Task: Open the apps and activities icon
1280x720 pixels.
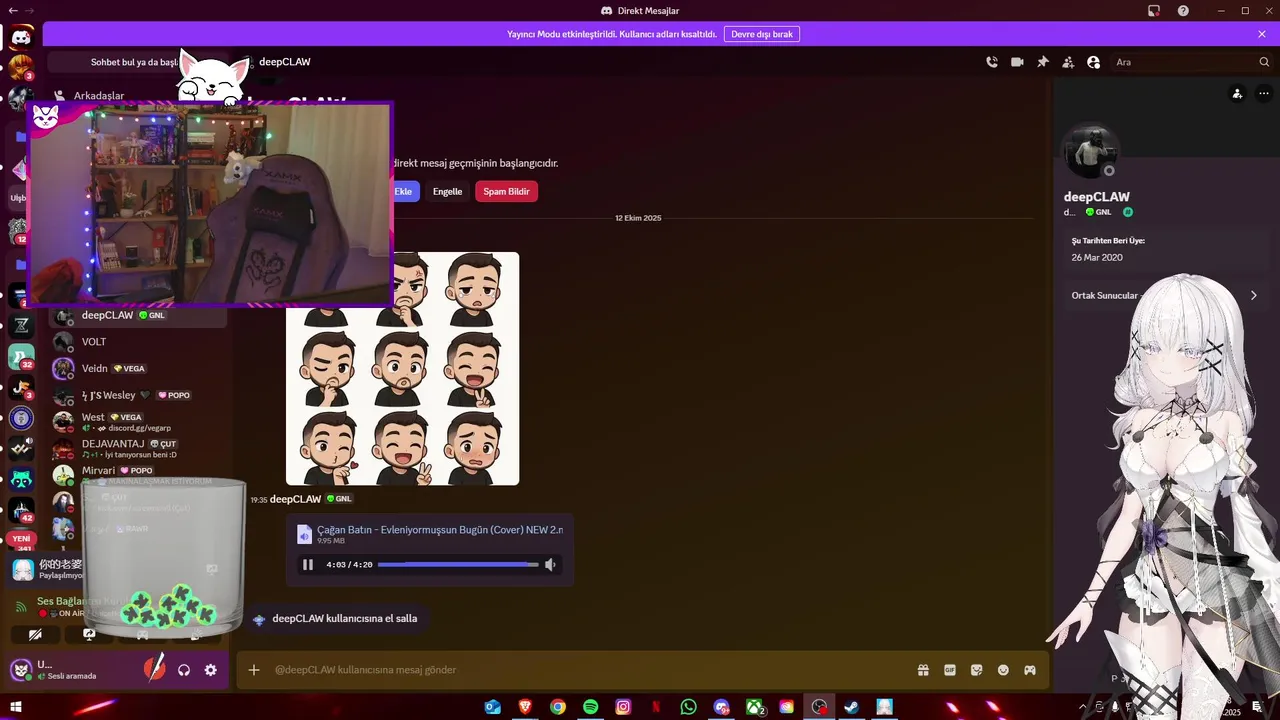Action: [1030, 670]
